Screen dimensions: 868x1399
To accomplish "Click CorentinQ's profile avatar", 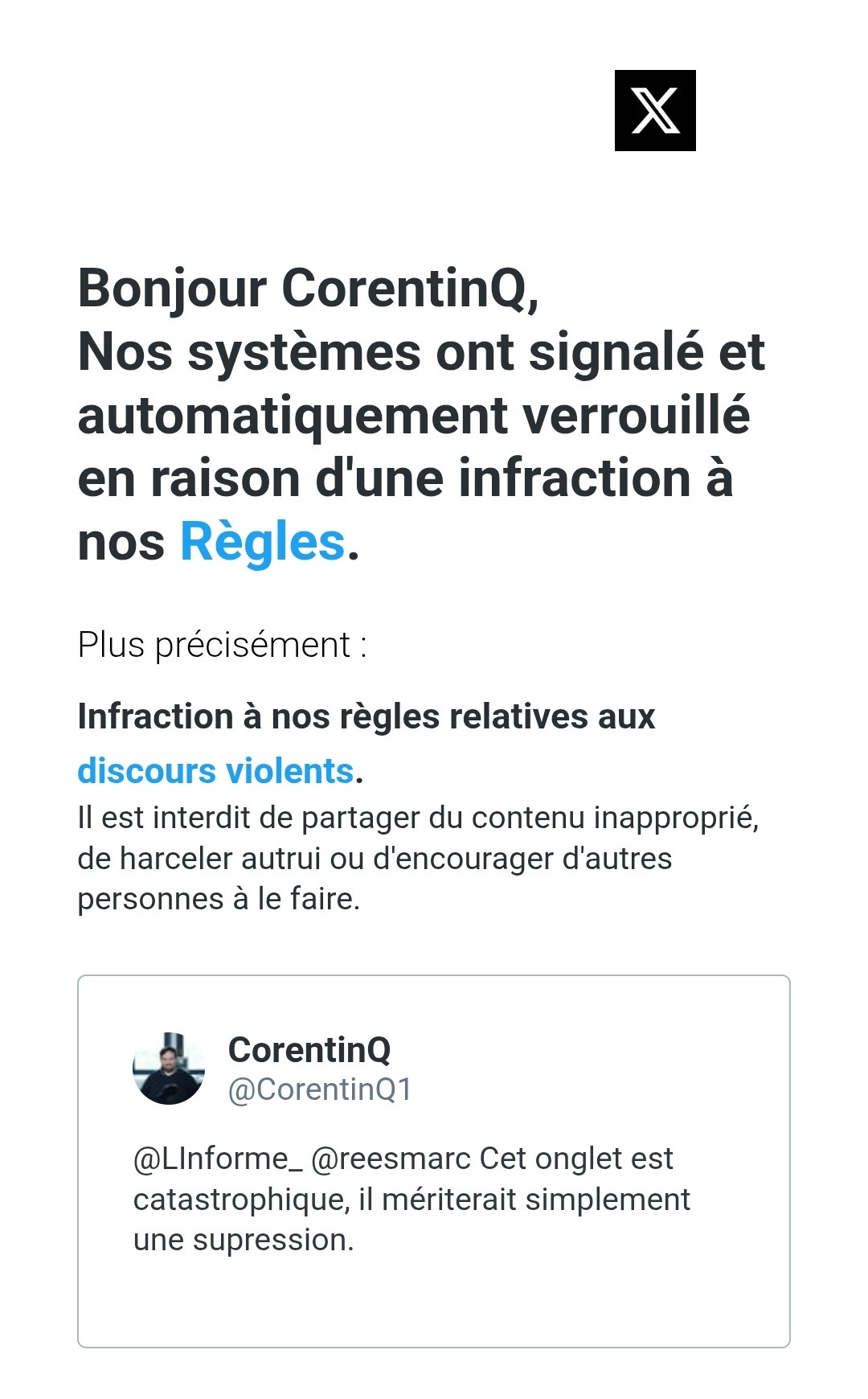I will pos(169,1069).
